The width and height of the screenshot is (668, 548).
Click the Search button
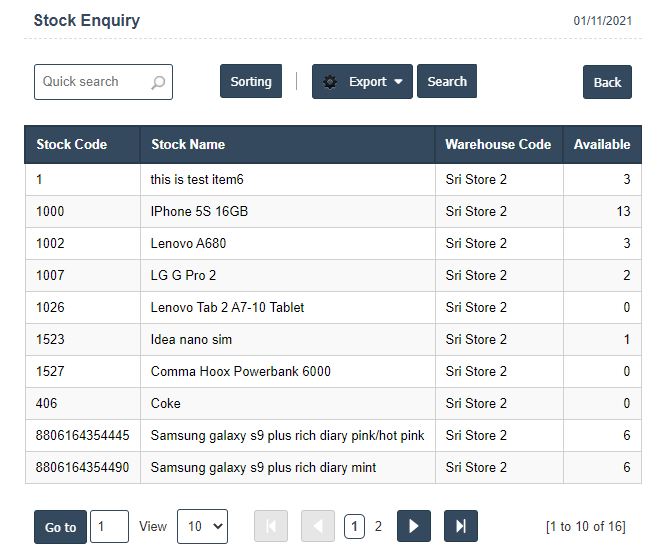(447, 82)
